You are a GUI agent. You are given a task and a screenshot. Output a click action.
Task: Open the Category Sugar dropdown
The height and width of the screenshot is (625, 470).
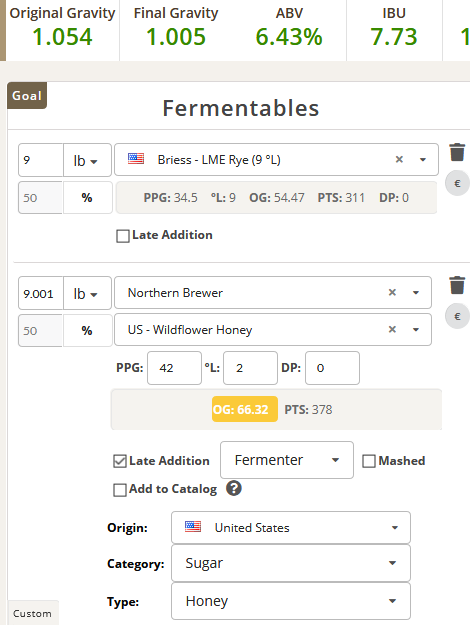point(291,563)
